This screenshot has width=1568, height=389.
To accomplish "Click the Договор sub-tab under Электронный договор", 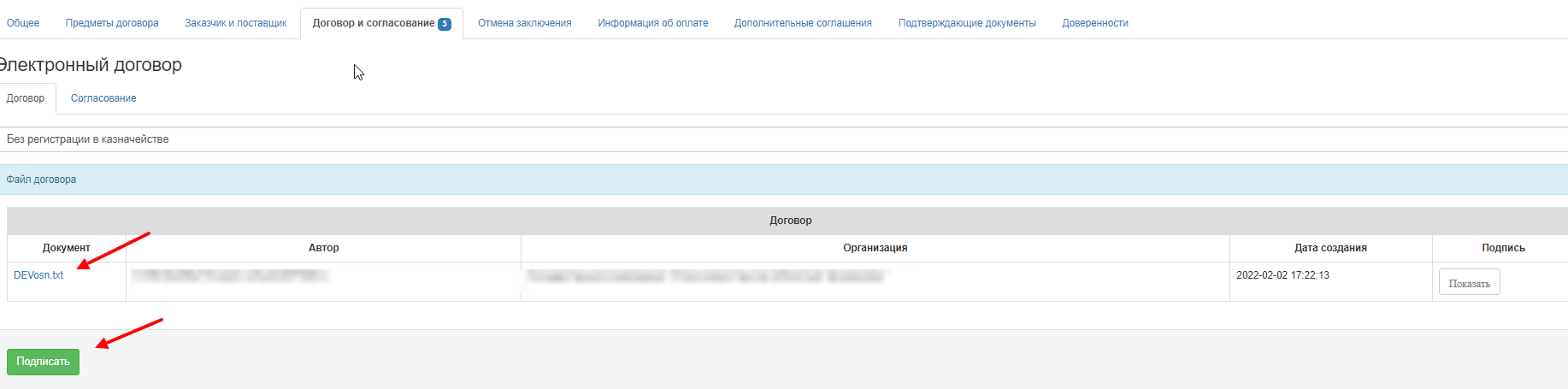I will click(26, 98).
